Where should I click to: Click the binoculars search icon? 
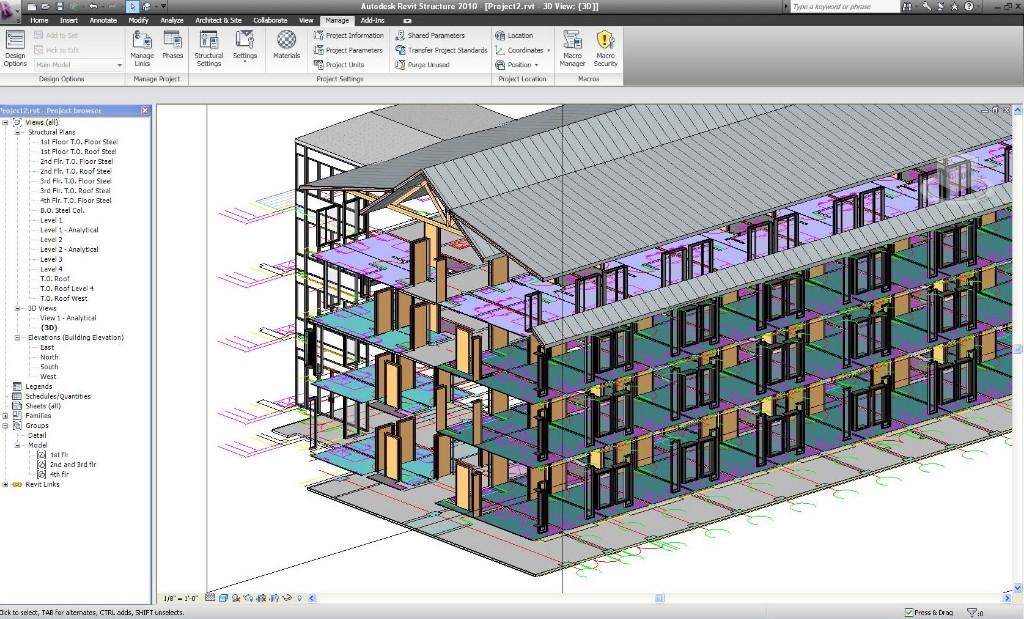point(907,7)
